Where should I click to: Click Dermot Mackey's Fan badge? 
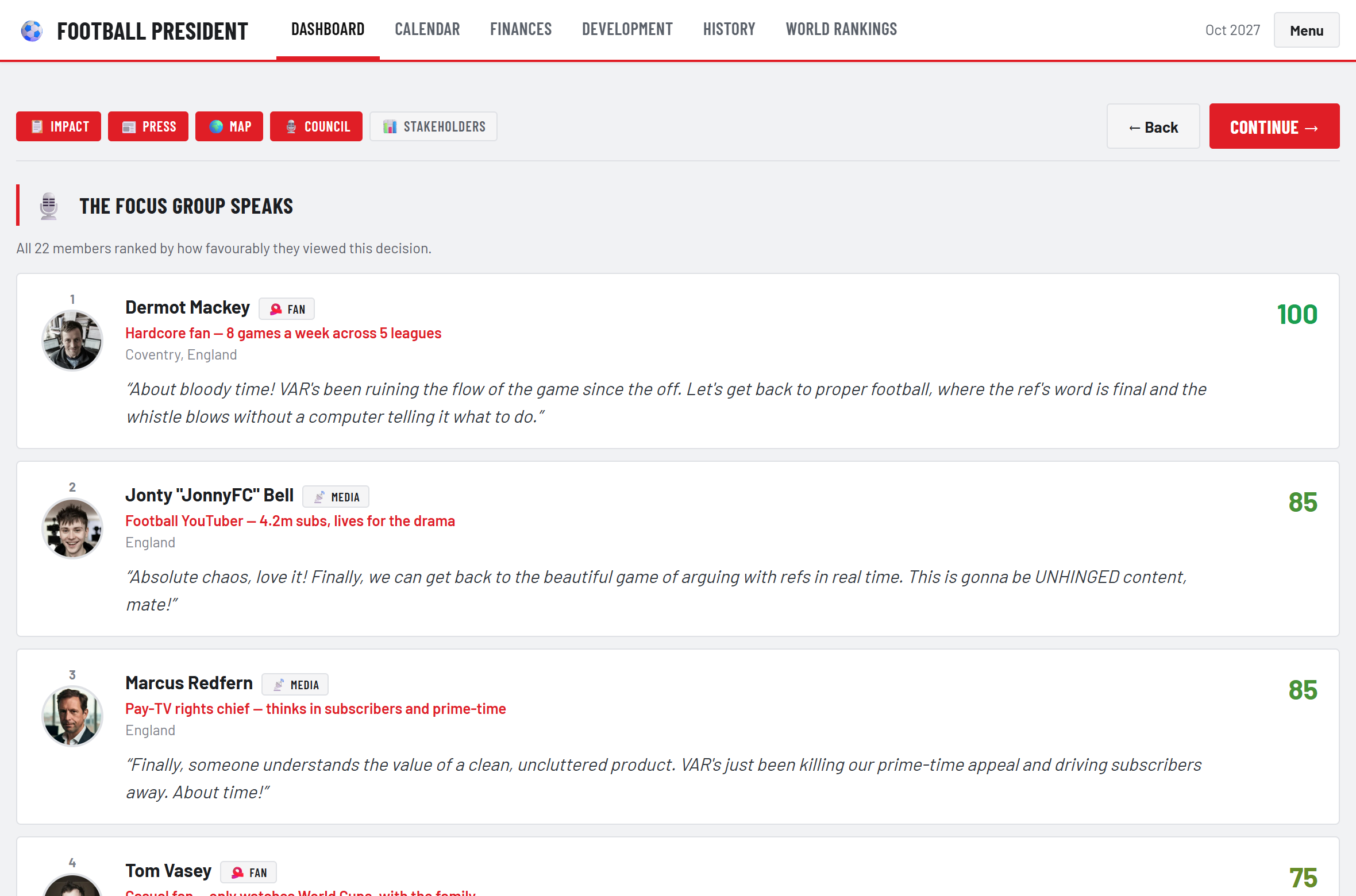[287, 309]
